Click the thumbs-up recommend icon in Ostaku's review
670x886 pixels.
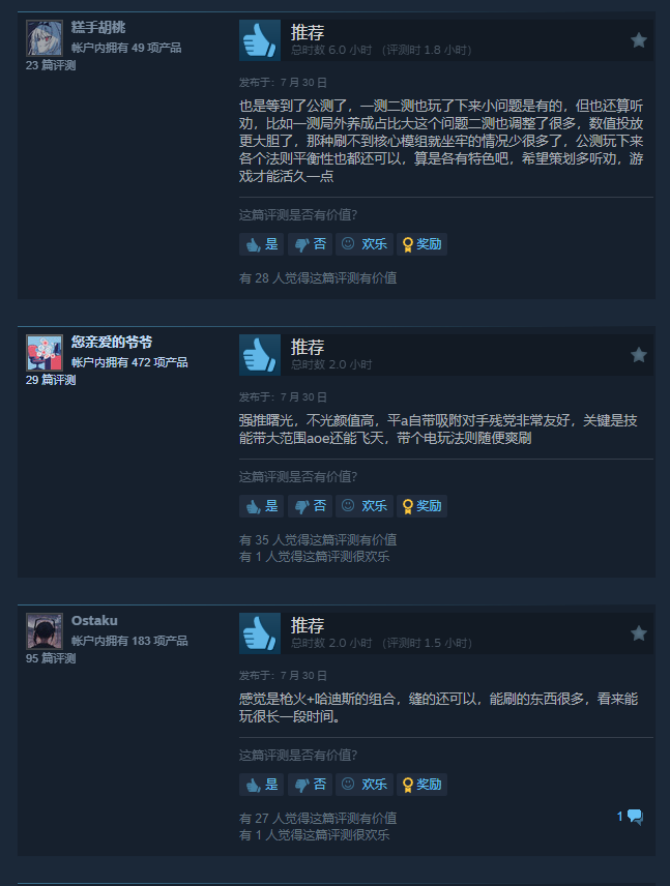260,633
